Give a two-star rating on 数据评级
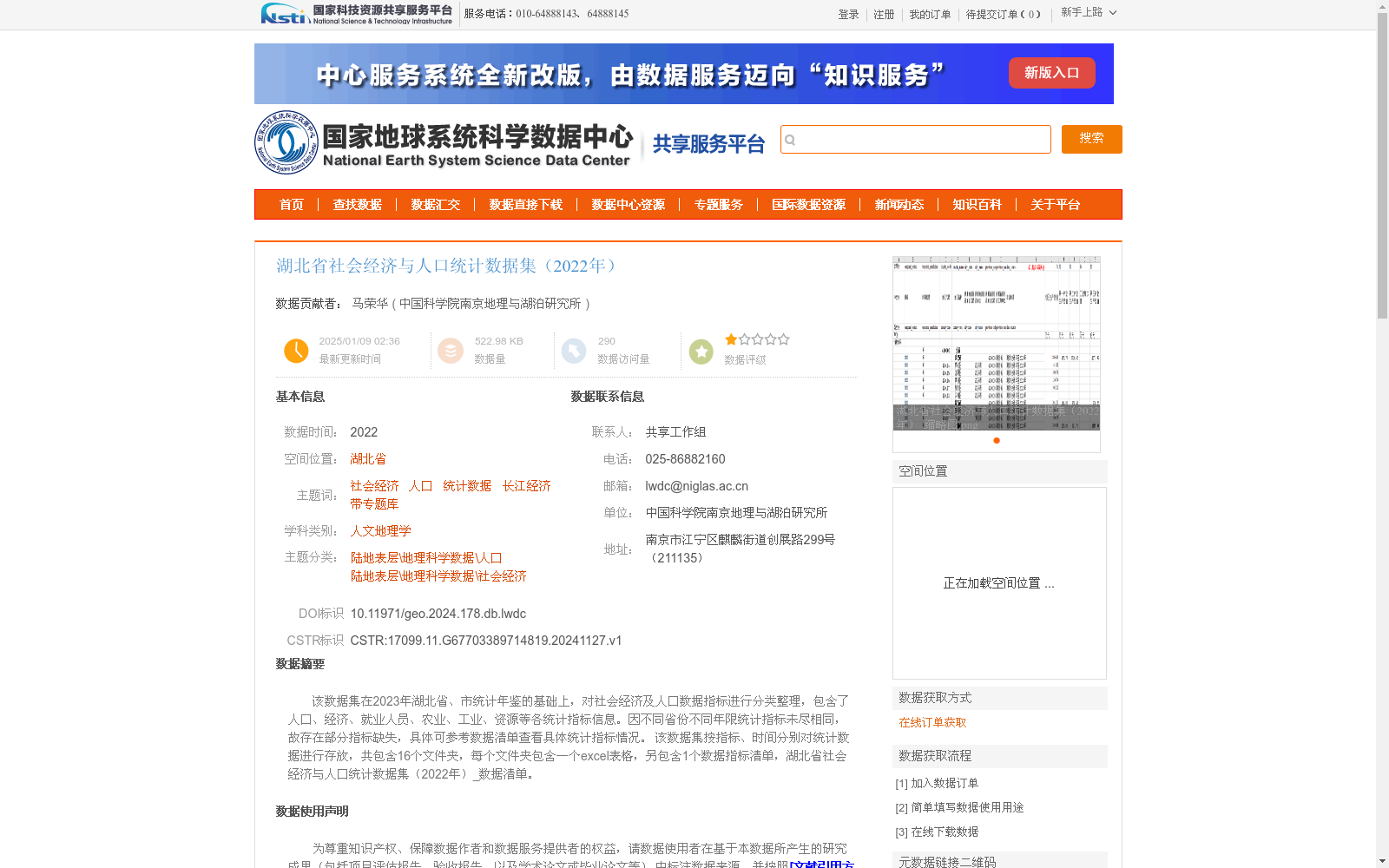The height and width of the screenshot is (868, 1389). (x=744, y=339)
